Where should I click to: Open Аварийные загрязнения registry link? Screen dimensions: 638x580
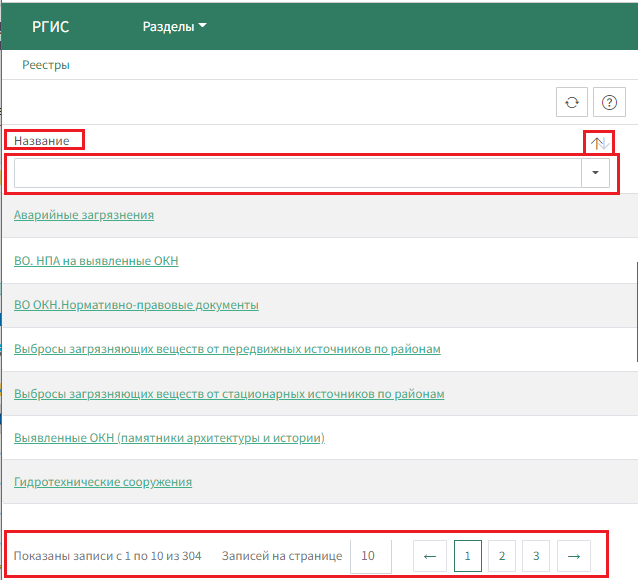(84, 215)
